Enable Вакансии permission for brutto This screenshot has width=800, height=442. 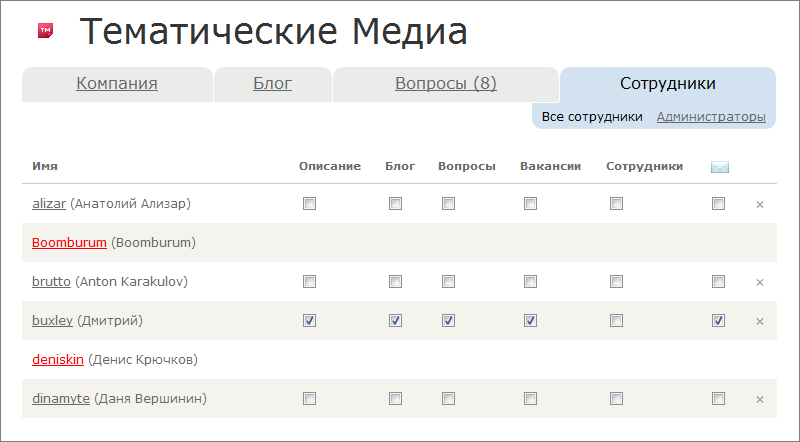[531, 282]
